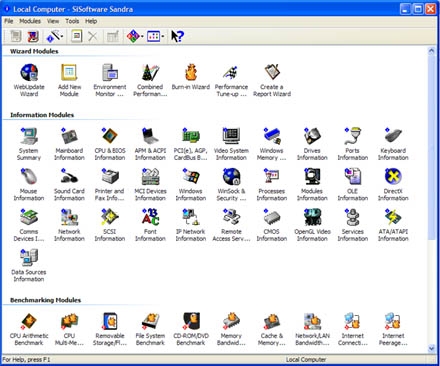The width and height of the screenshot is (440, 366).
Task: Open ATA/ATAPI Information
Action: 393,225
